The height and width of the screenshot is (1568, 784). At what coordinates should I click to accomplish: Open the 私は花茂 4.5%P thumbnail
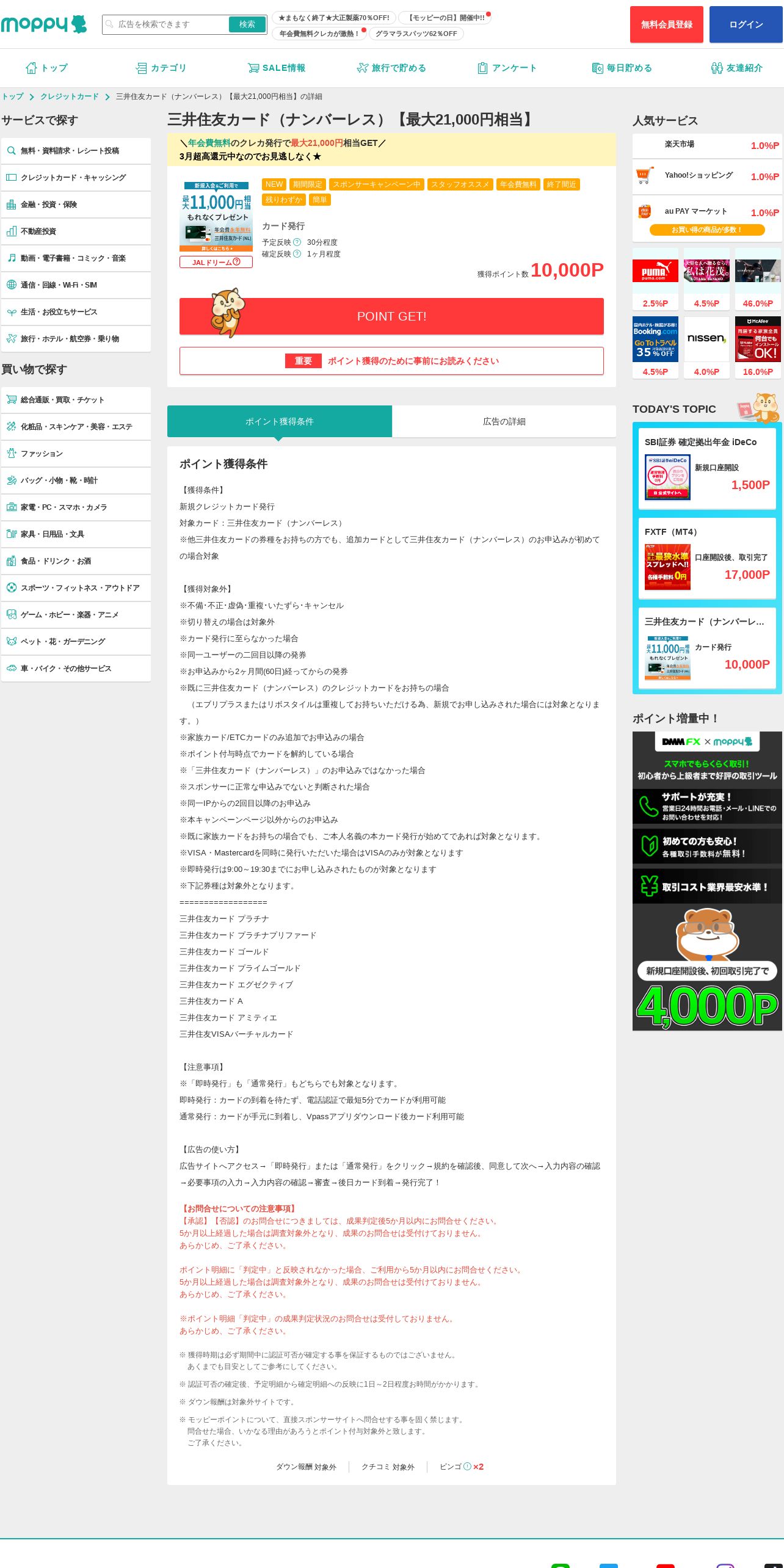pos(706,279)
